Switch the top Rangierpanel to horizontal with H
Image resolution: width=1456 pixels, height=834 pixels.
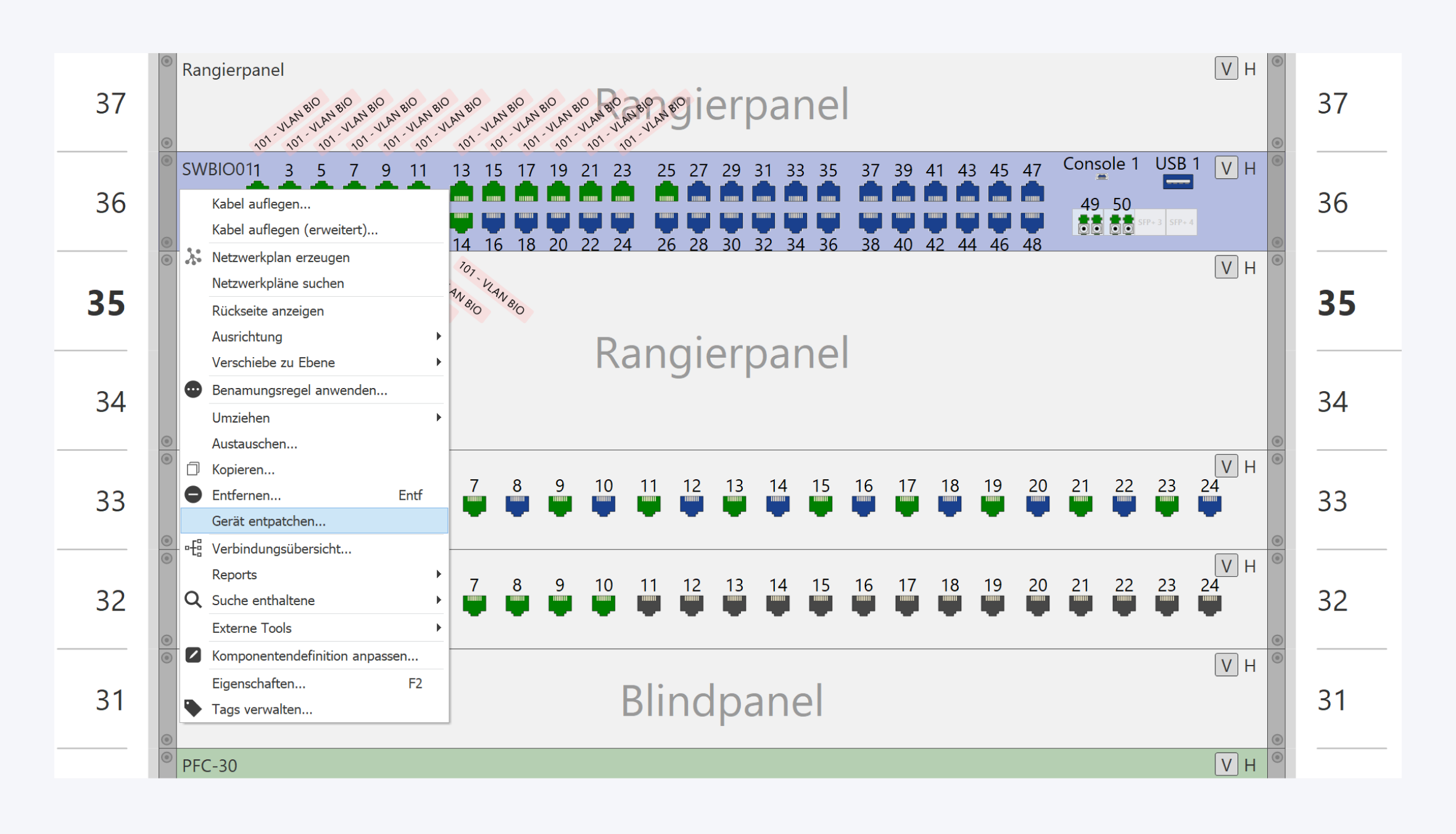click(1250, 68)
